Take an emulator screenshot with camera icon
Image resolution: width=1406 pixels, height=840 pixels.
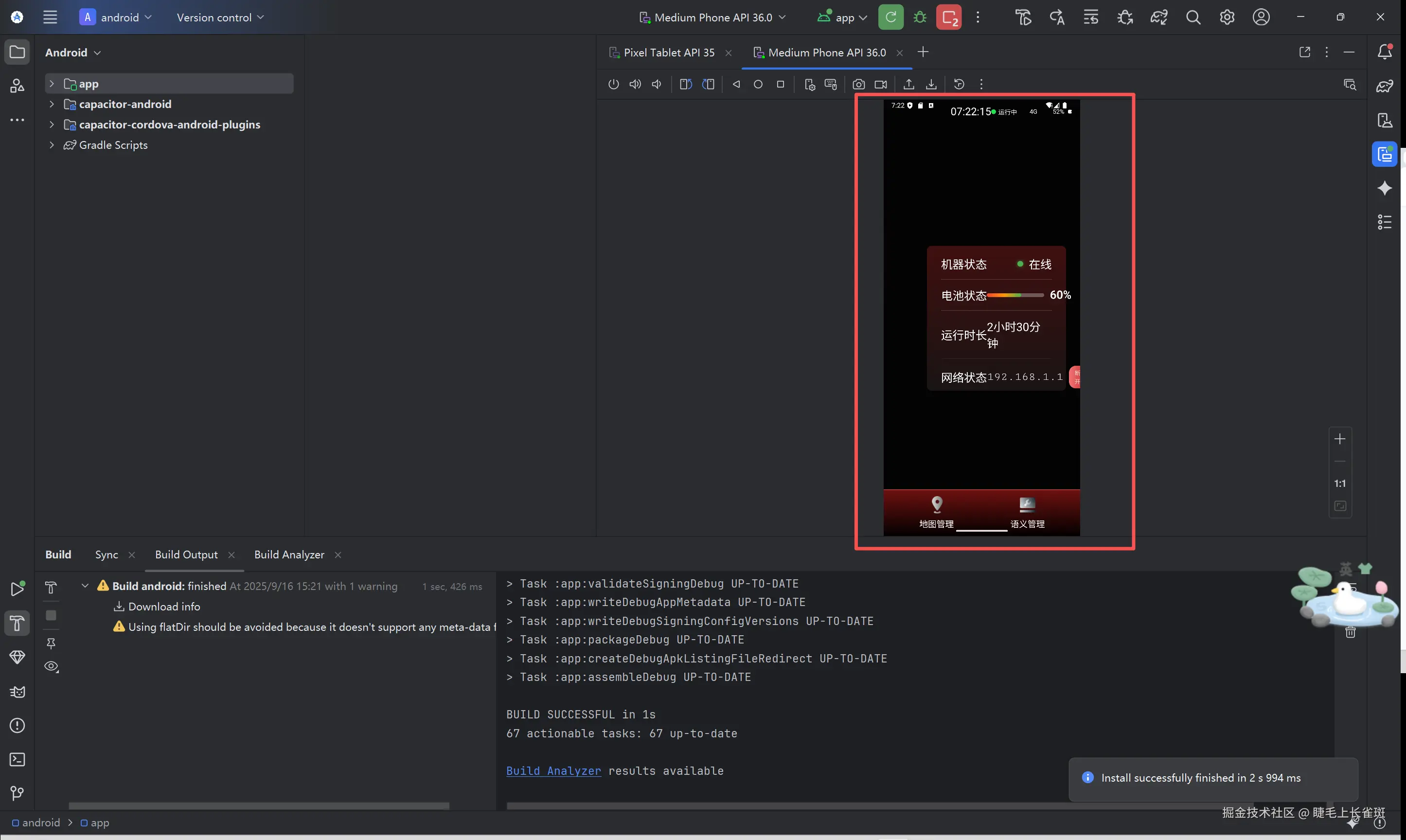coord(858,84)
